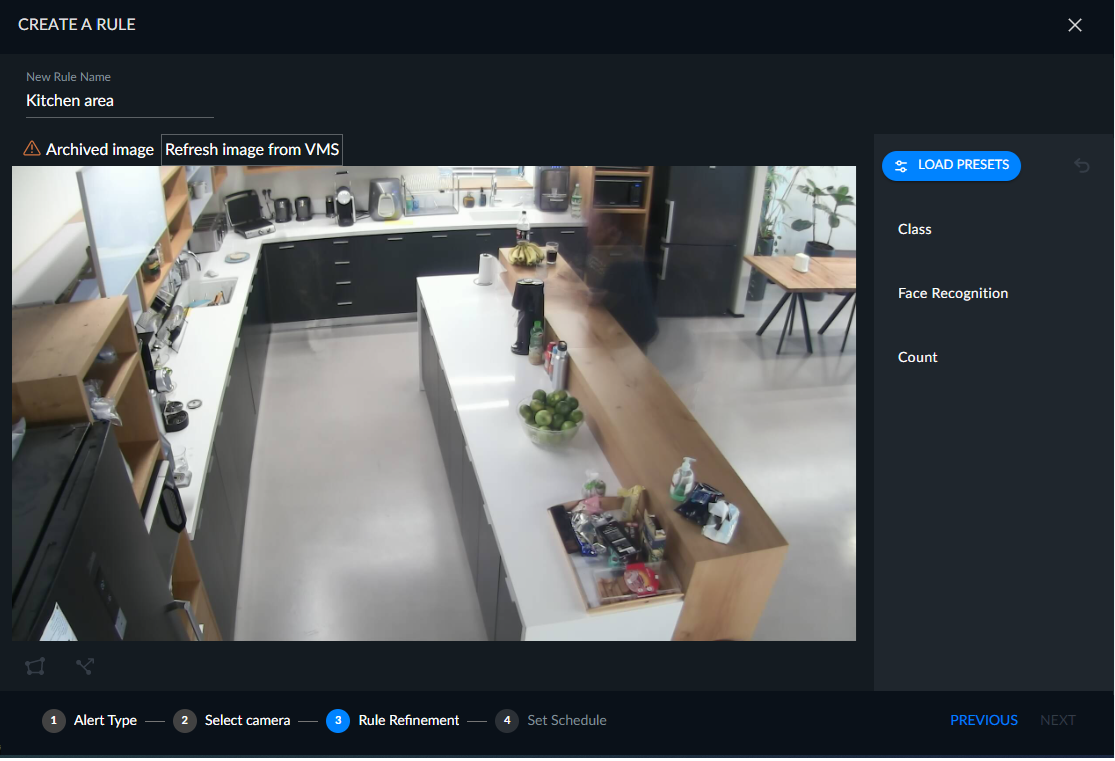Select the polygon region drawing tool
Viewport: 1115px width, 761px height.
(35, 666)
